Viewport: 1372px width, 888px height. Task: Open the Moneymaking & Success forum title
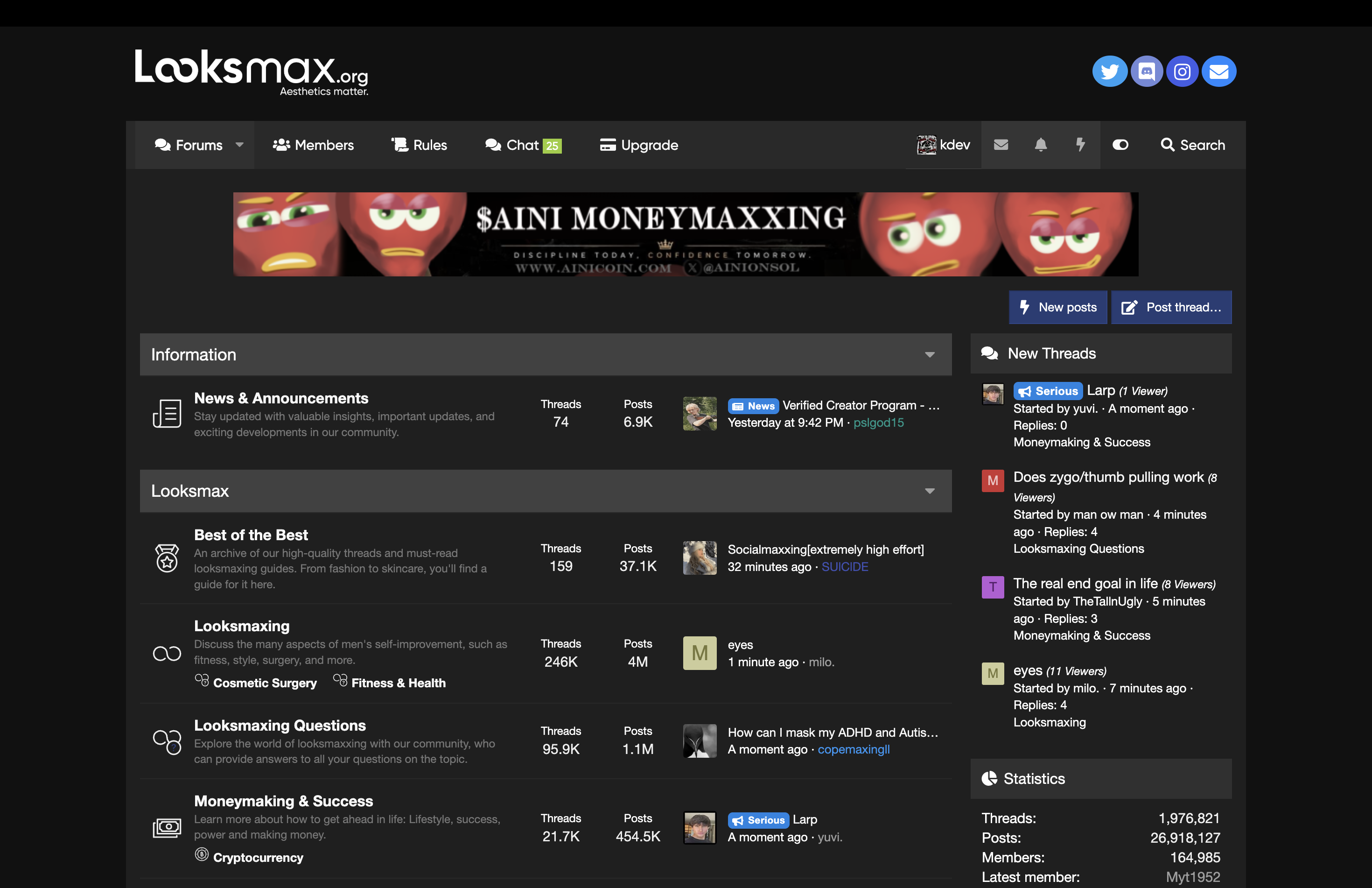pos(284,801)
